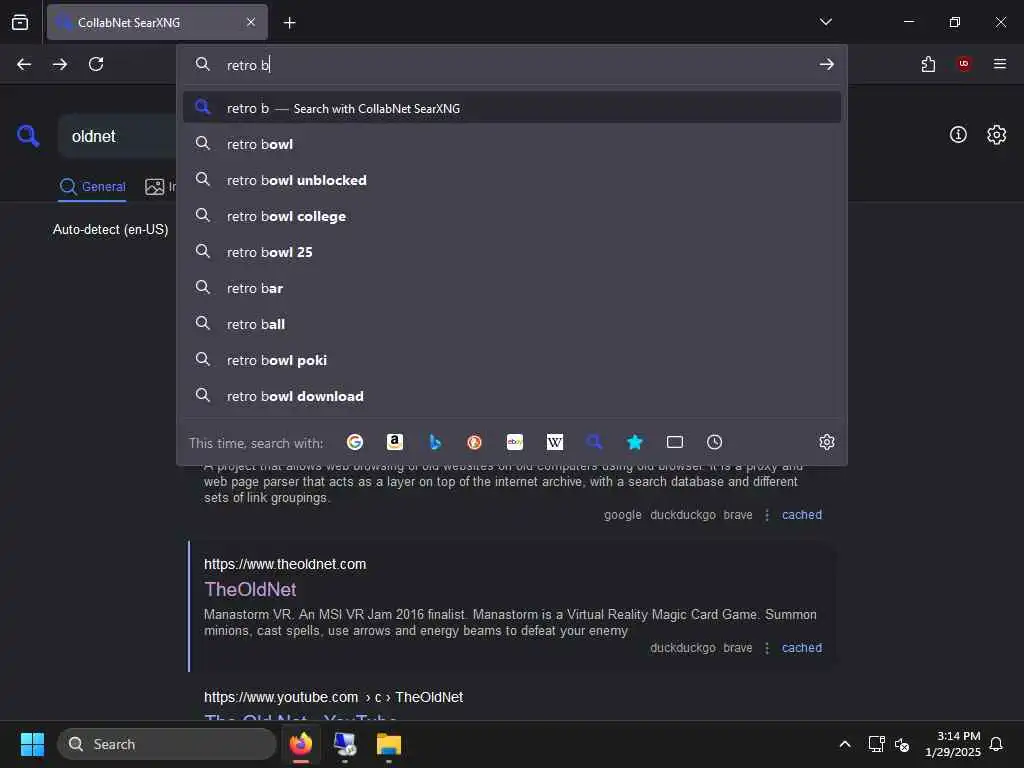1024x768 pixels.
Task: Click the computer app icon on taskbar
Action: pyautogui.click(x=345, y=744)
